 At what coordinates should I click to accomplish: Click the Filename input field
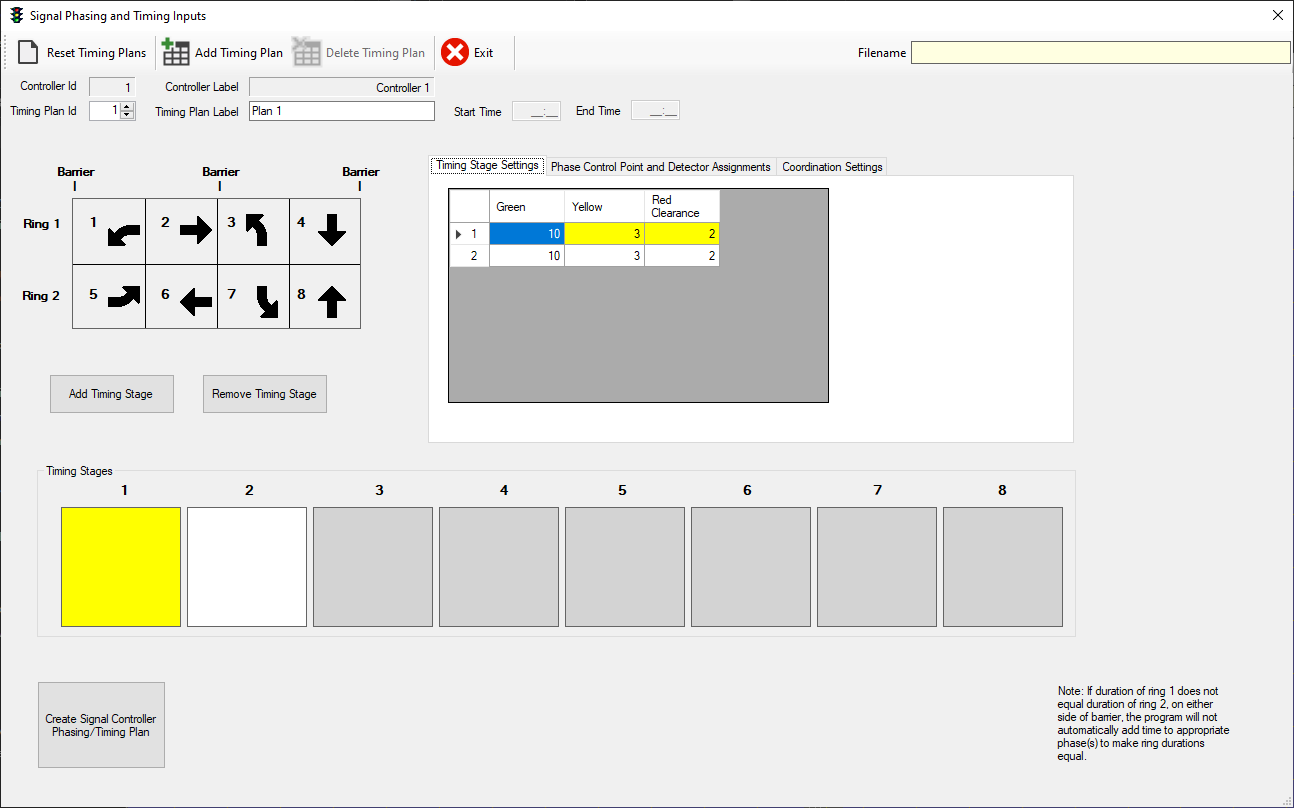[x=1100, y=53]
